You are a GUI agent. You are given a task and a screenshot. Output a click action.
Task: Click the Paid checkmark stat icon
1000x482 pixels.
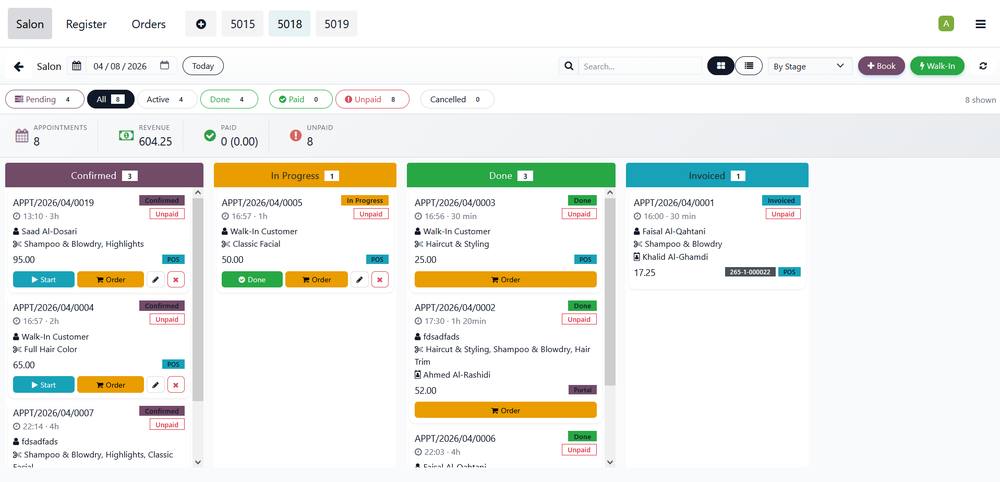coord(210,135)
